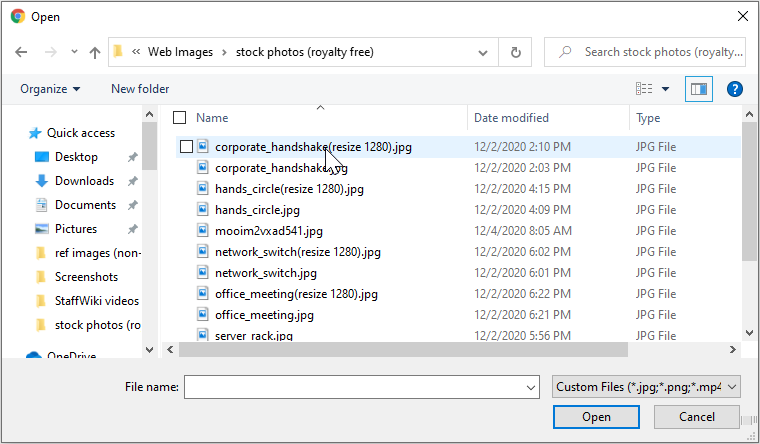The image size is (760, 444).
Task: Toggle the preview pane icon
Action: click(x=698, y=89)
